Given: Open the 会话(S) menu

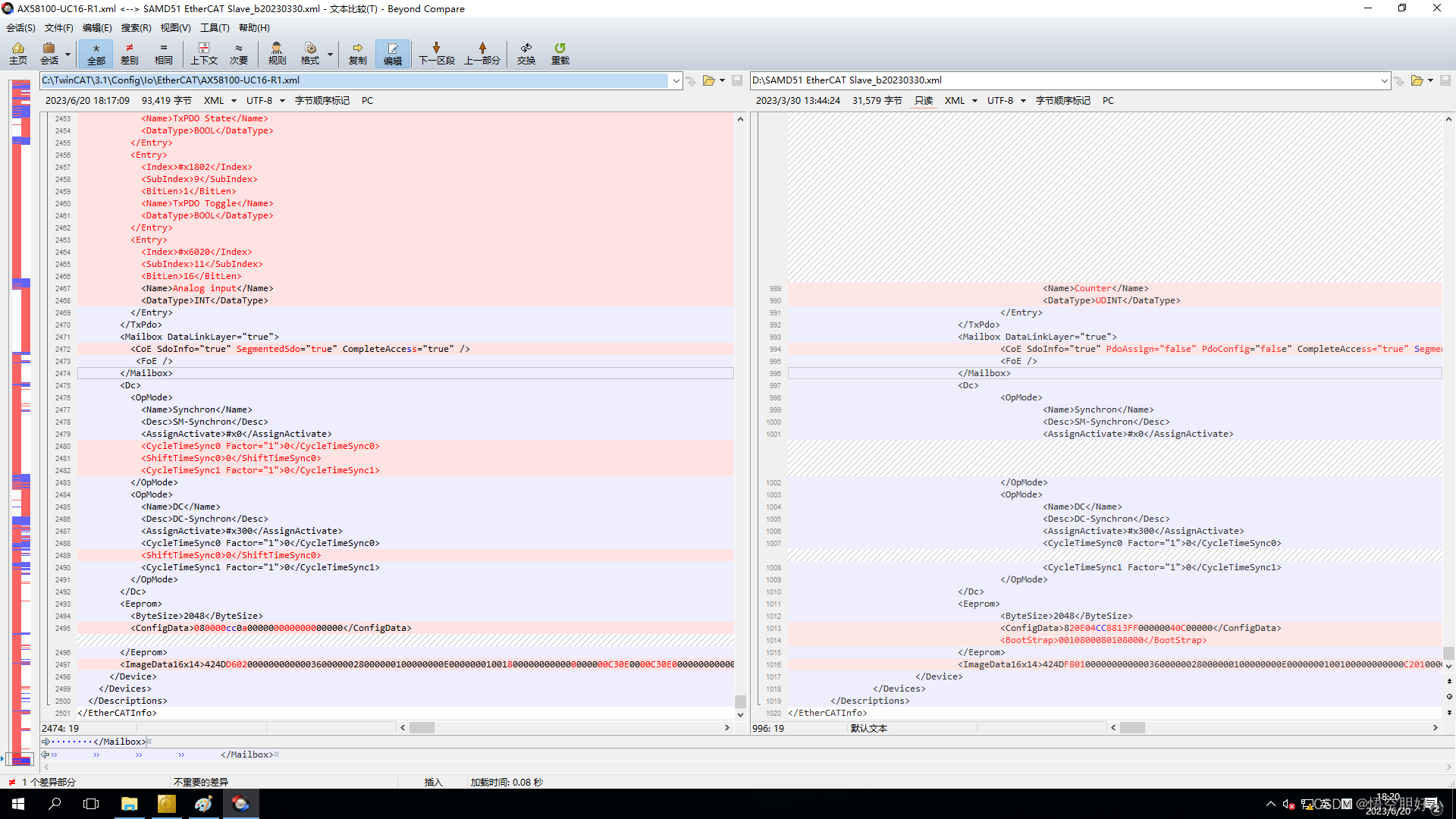Looking at the screenshot, I should pos(20,28).
